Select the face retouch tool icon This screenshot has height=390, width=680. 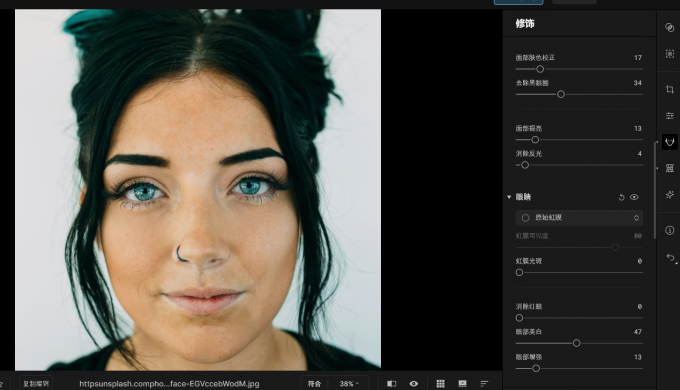coord(670,142)
